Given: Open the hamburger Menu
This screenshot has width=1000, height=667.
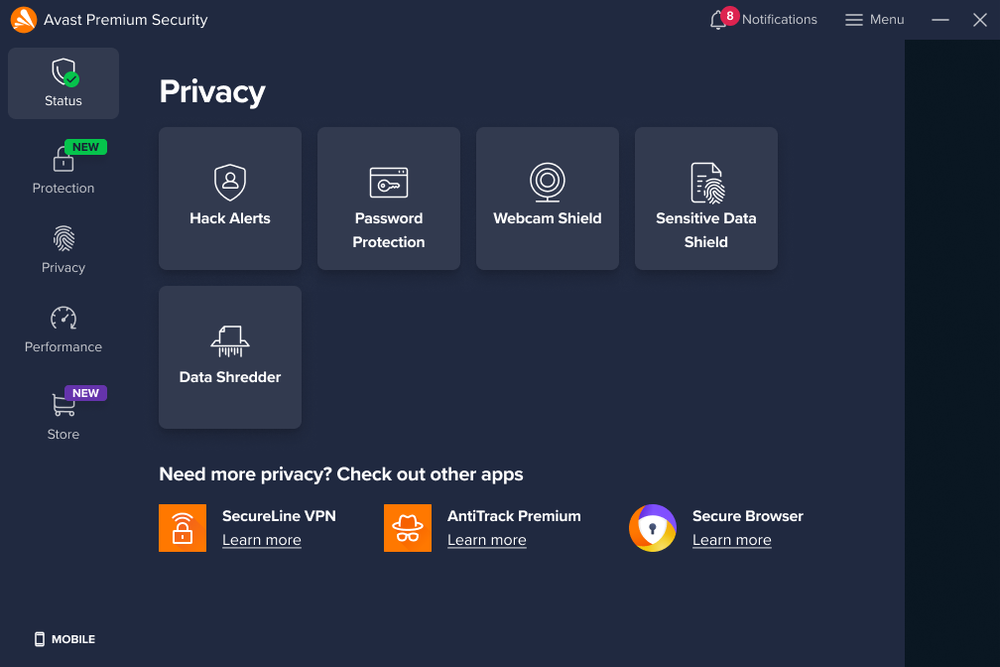Looking at the screenshot, I should (x=874, y=20).
